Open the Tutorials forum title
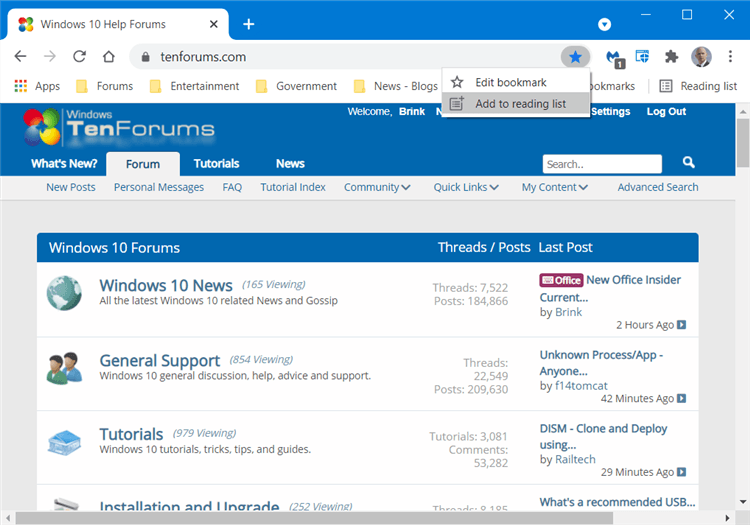Screen dimensions: 750x525 [131, 434]
